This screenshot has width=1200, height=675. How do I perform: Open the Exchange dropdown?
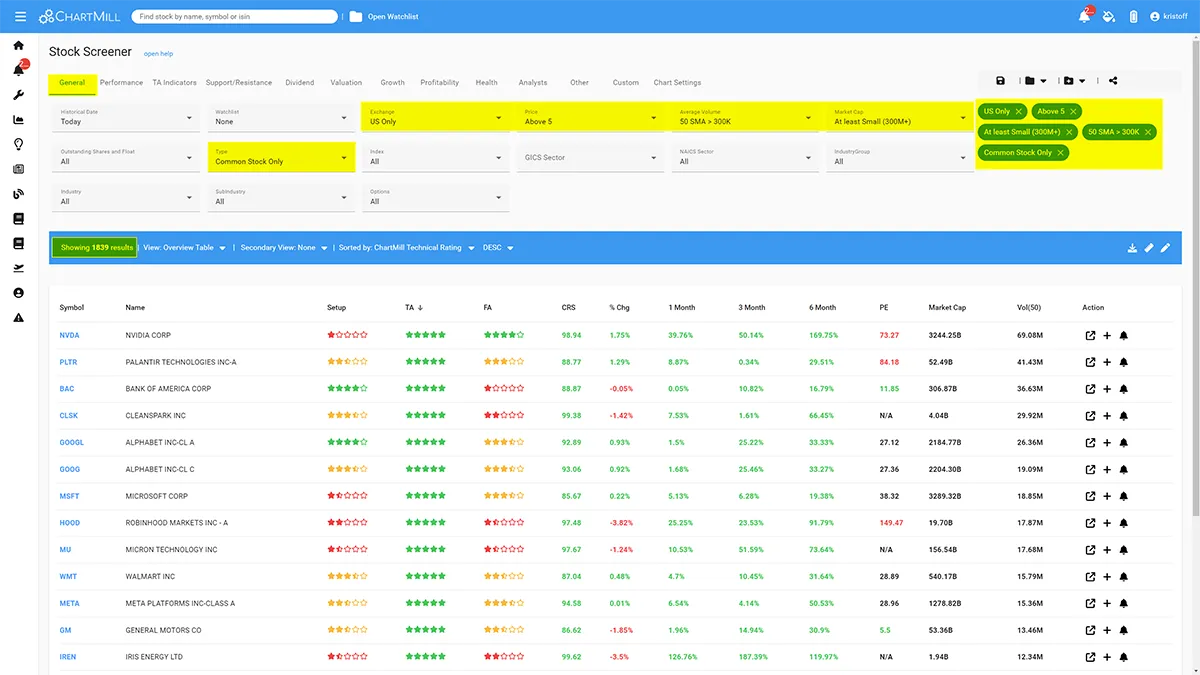435,118
